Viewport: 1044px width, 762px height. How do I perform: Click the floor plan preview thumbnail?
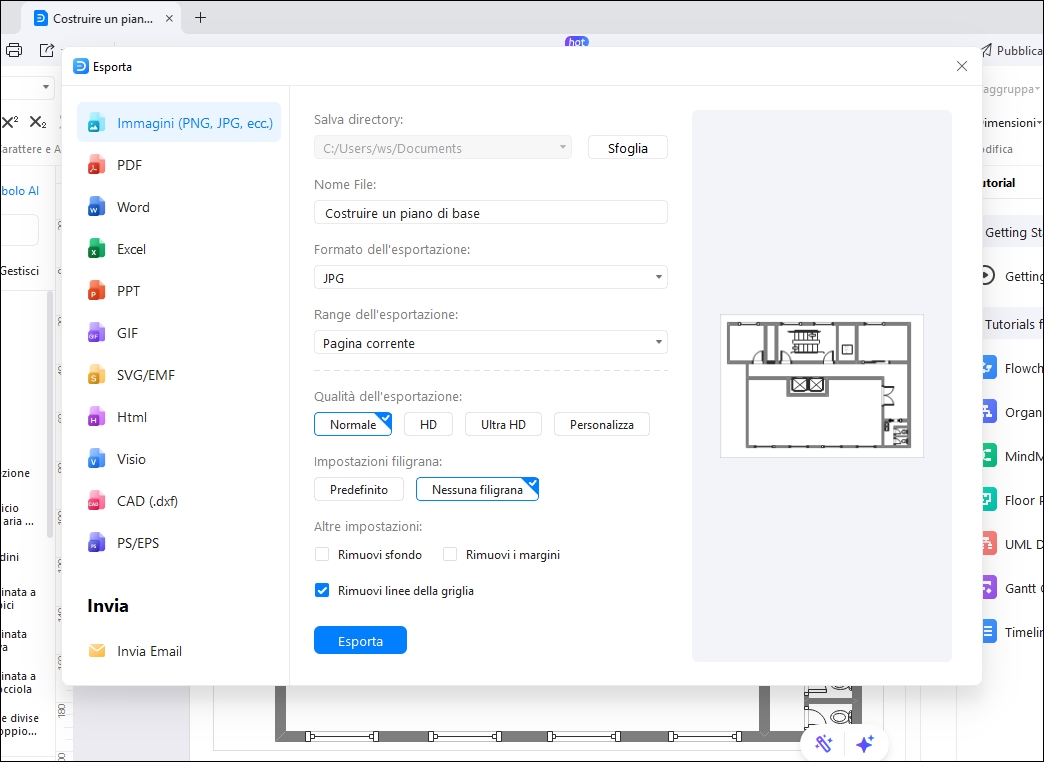[x=821, y=385]
